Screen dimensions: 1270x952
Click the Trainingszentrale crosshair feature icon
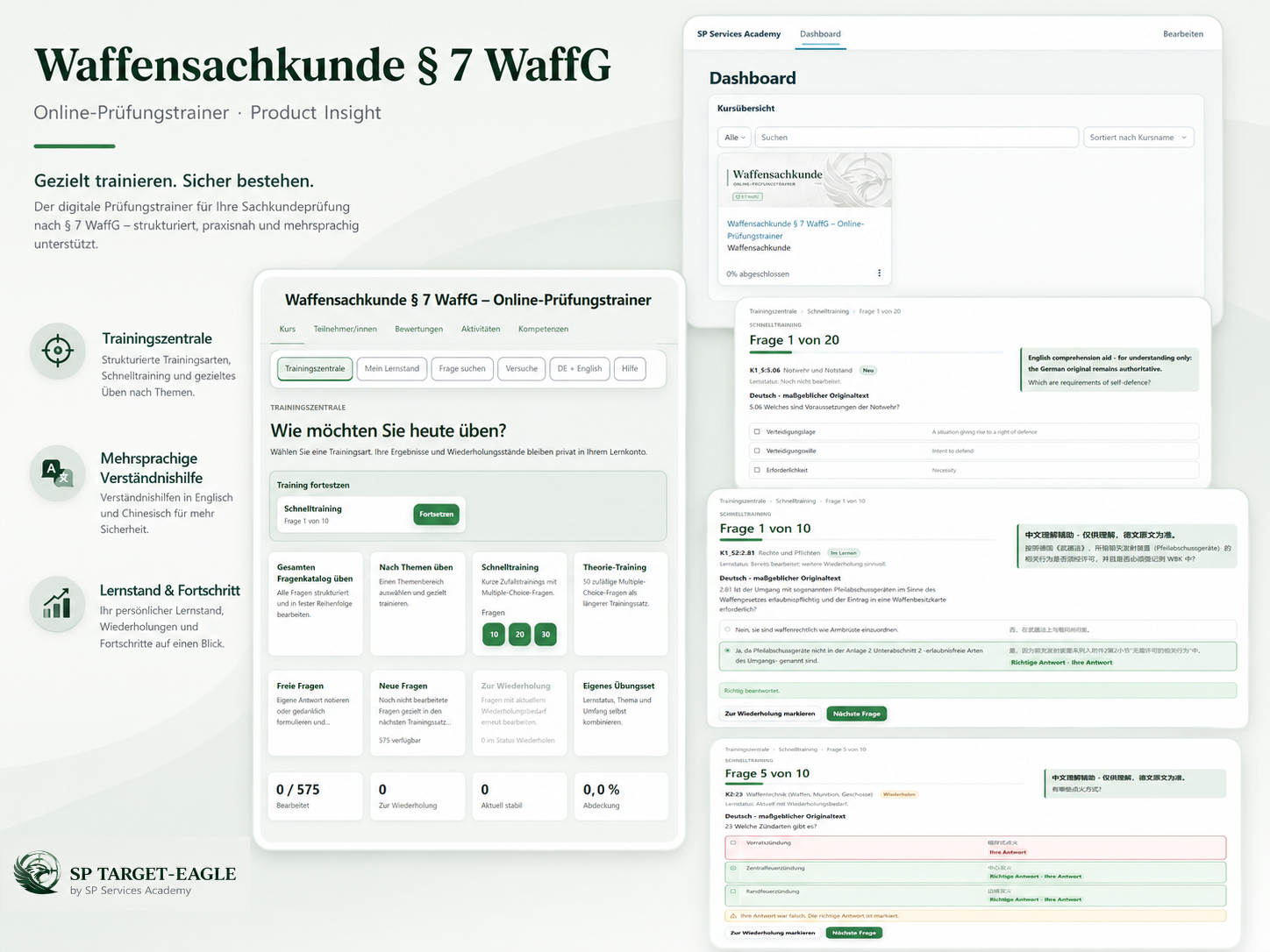(58, 351)
